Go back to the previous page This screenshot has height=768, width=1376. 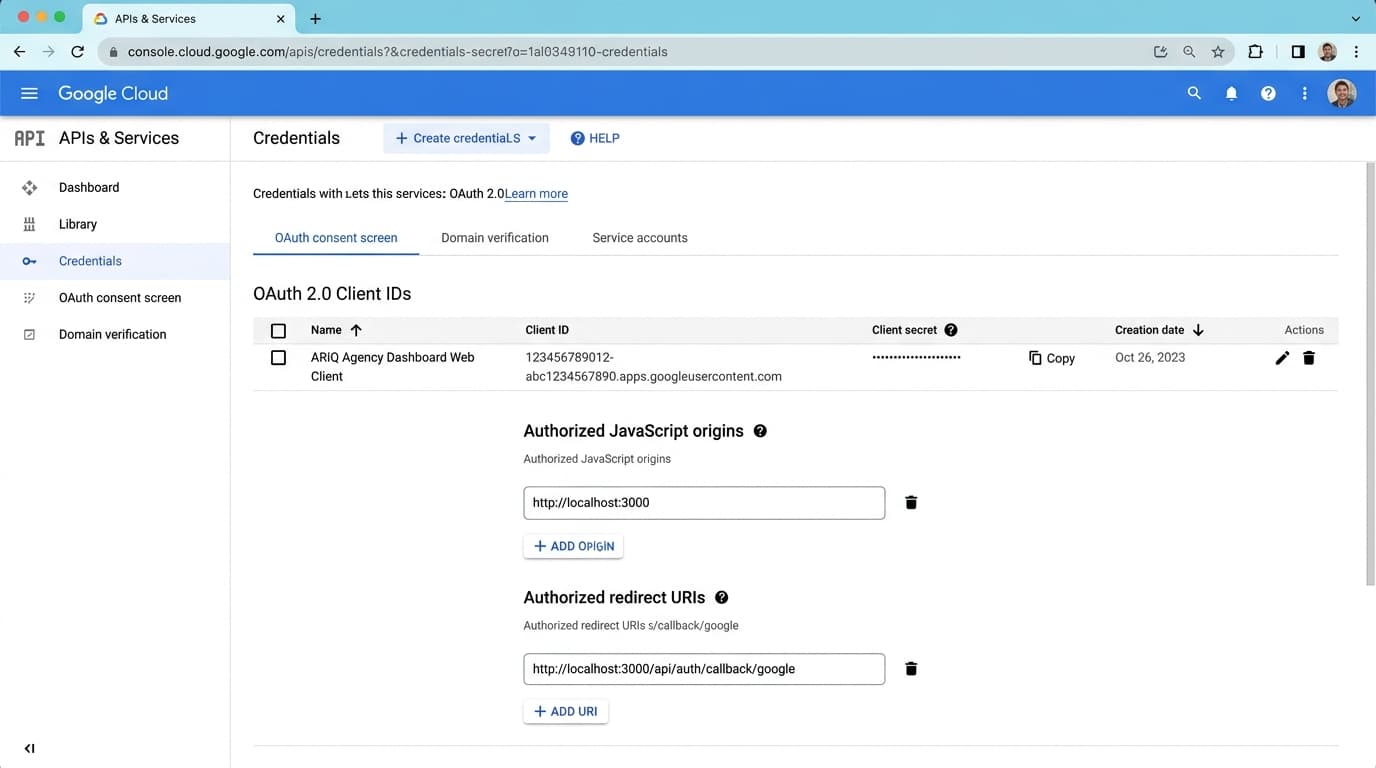pos(19,51)
